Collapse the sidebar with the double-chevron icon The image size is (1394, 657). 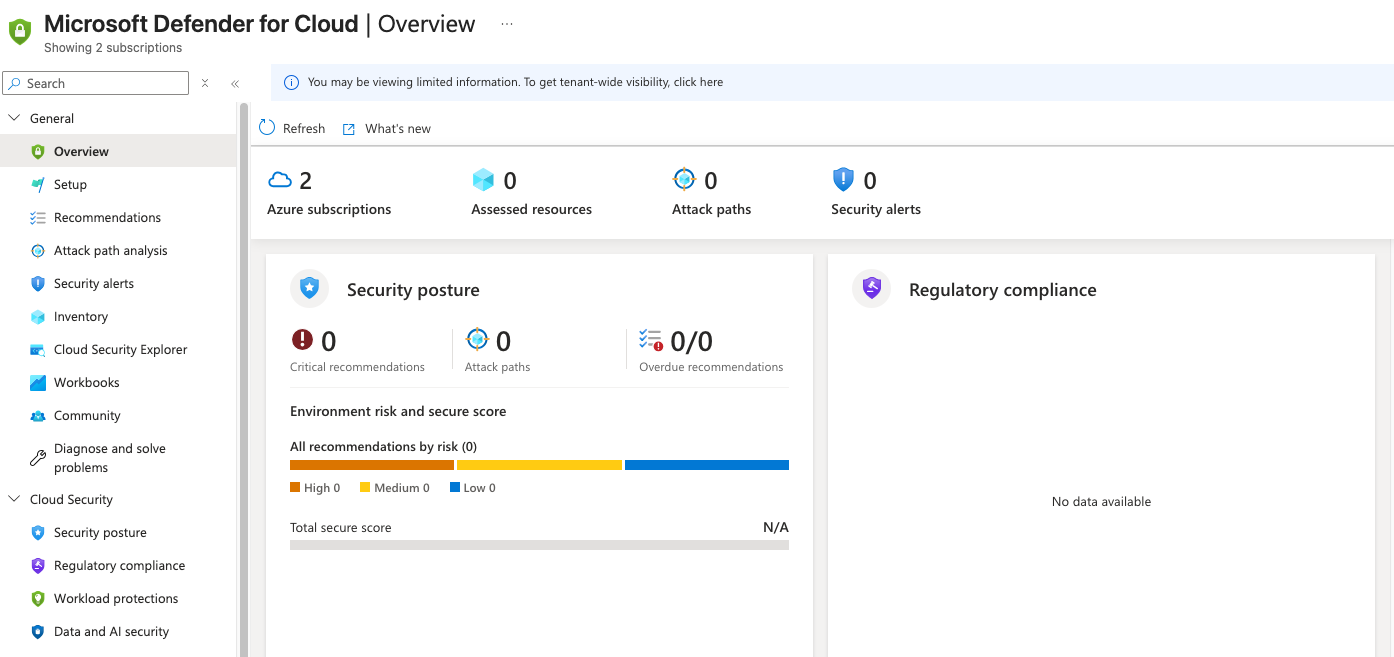click(x=235, y=84)
